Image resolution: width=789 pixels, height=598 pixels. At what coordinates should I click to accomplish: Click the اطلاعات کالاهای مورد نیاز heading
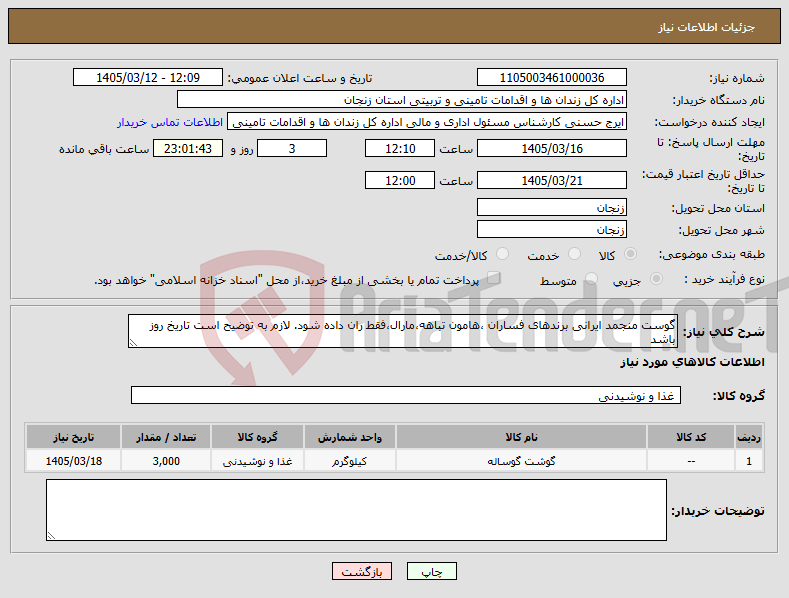[692, 362]
